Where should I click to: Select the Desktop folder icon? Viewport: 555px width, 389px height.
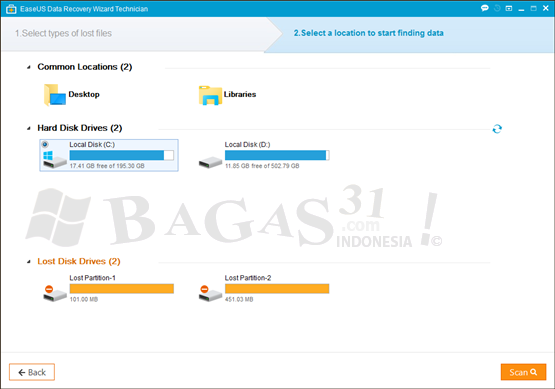(55, 95)
